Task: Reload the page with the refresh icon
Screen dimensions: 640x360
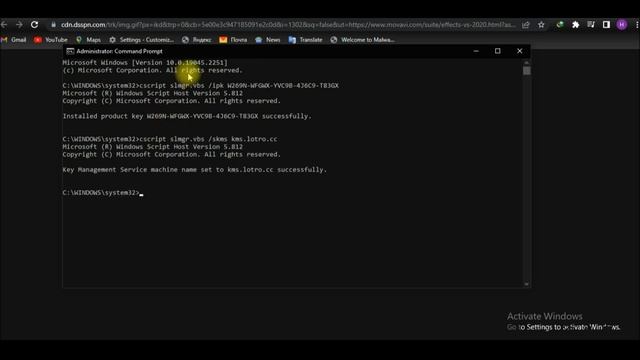Action: 35,25
